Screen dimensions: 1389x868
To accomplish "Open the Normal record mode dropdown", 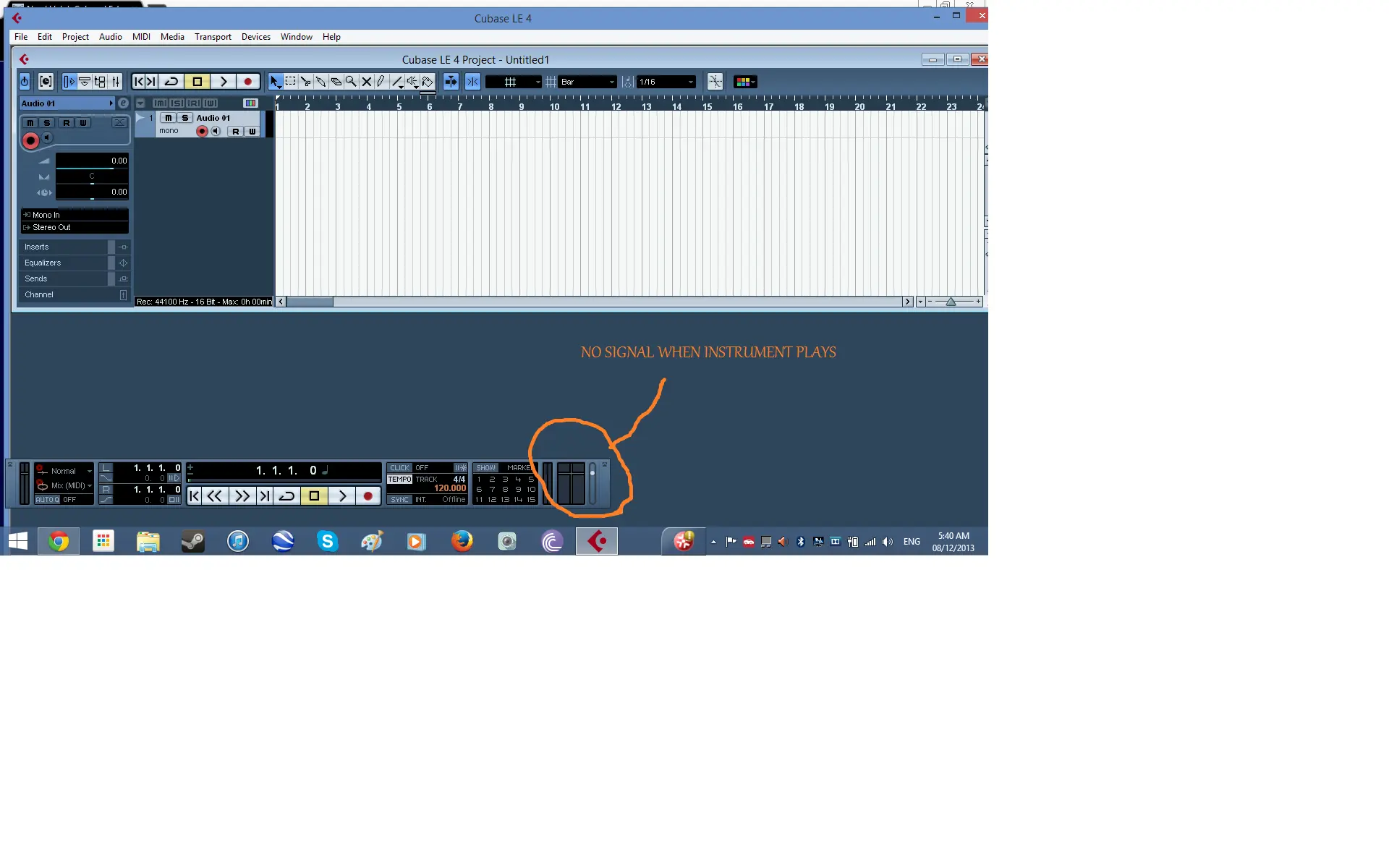I will (65, 471).
